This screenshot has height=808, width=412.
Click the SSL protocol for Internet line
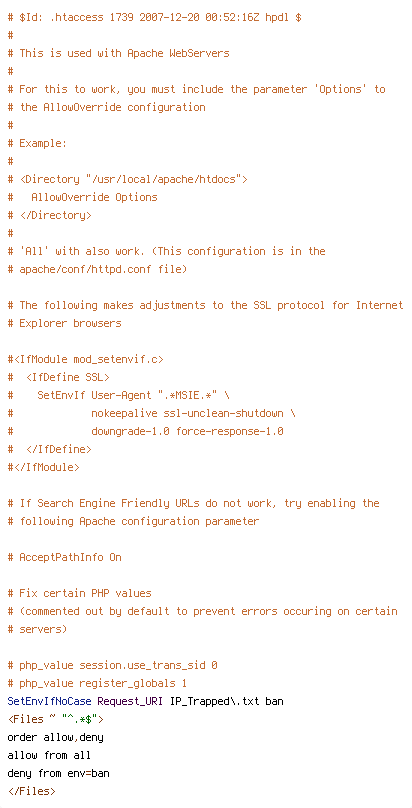tap(205, 305)
